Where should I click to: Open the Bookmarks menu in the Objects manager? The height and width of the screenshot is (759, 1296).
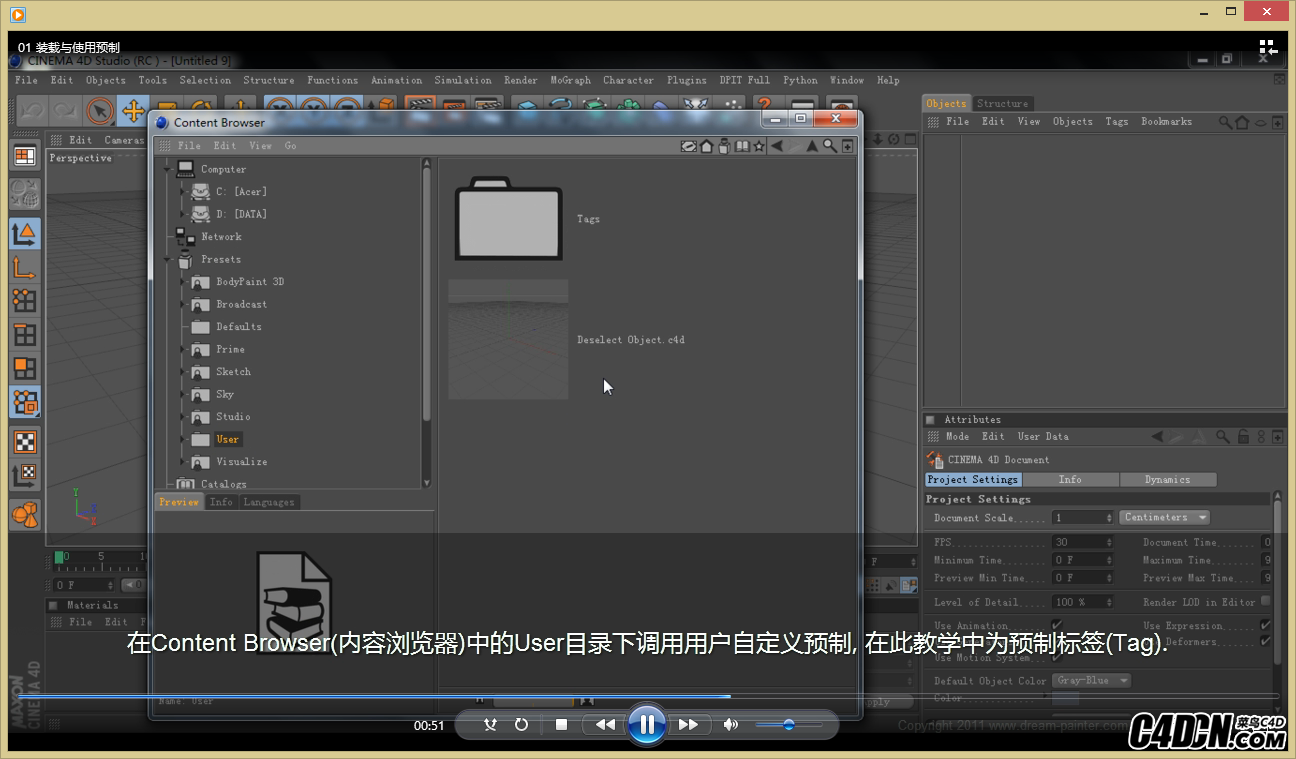point(1166,122)
